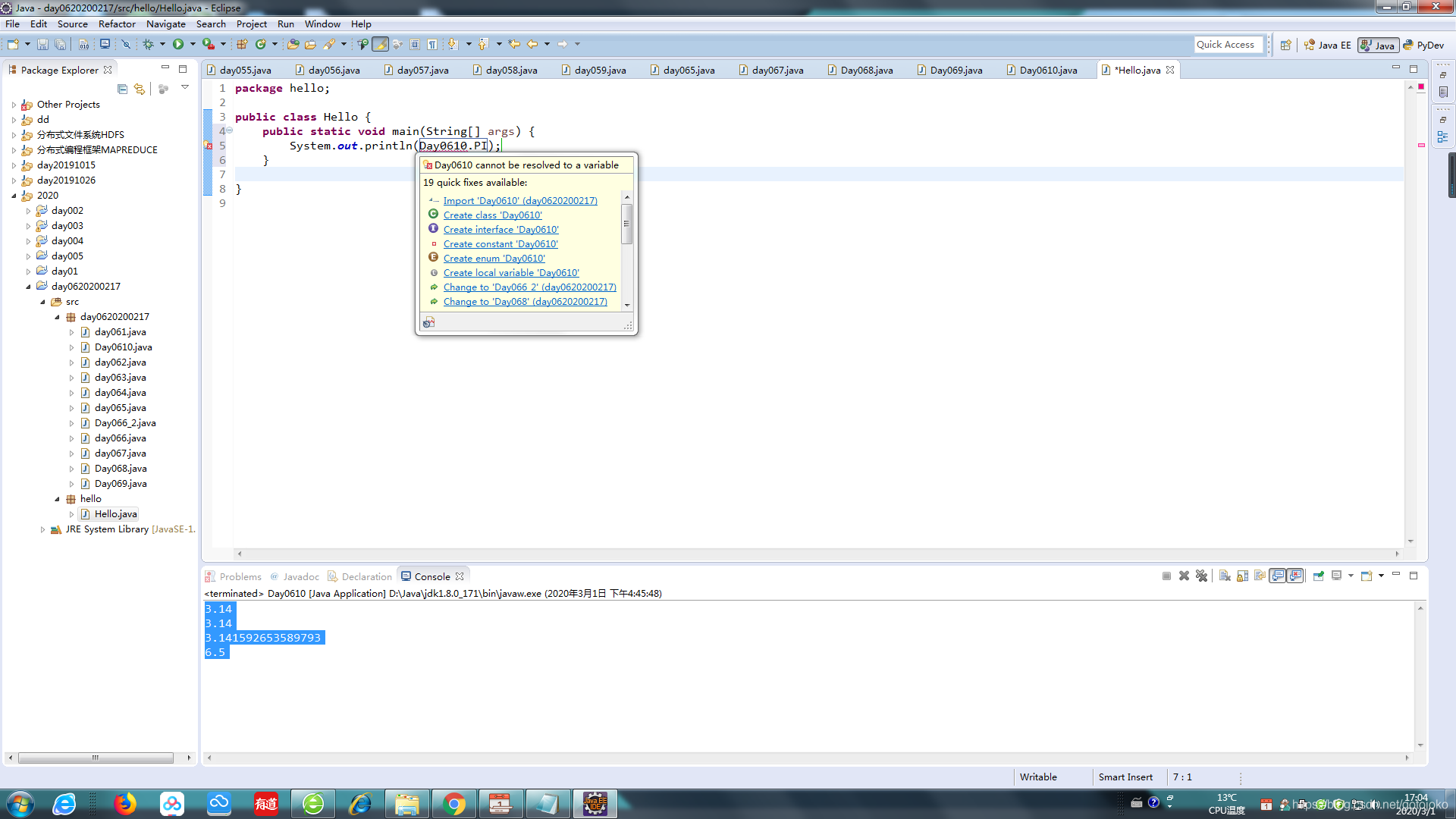
Task: Open Firefox from the Windows taskbar
Action: click(x=125, y=804)
